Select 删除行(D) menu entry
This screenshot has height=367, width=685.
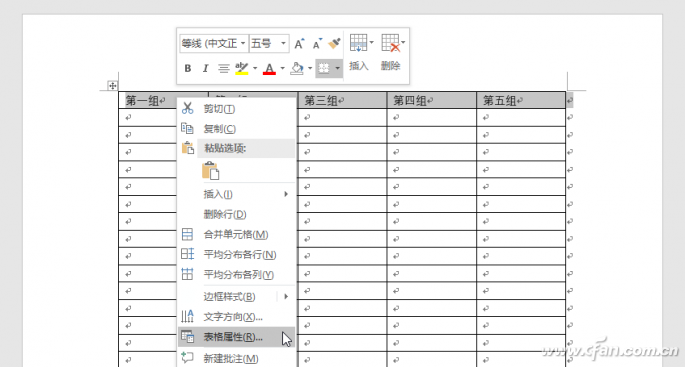coord(236,214)
